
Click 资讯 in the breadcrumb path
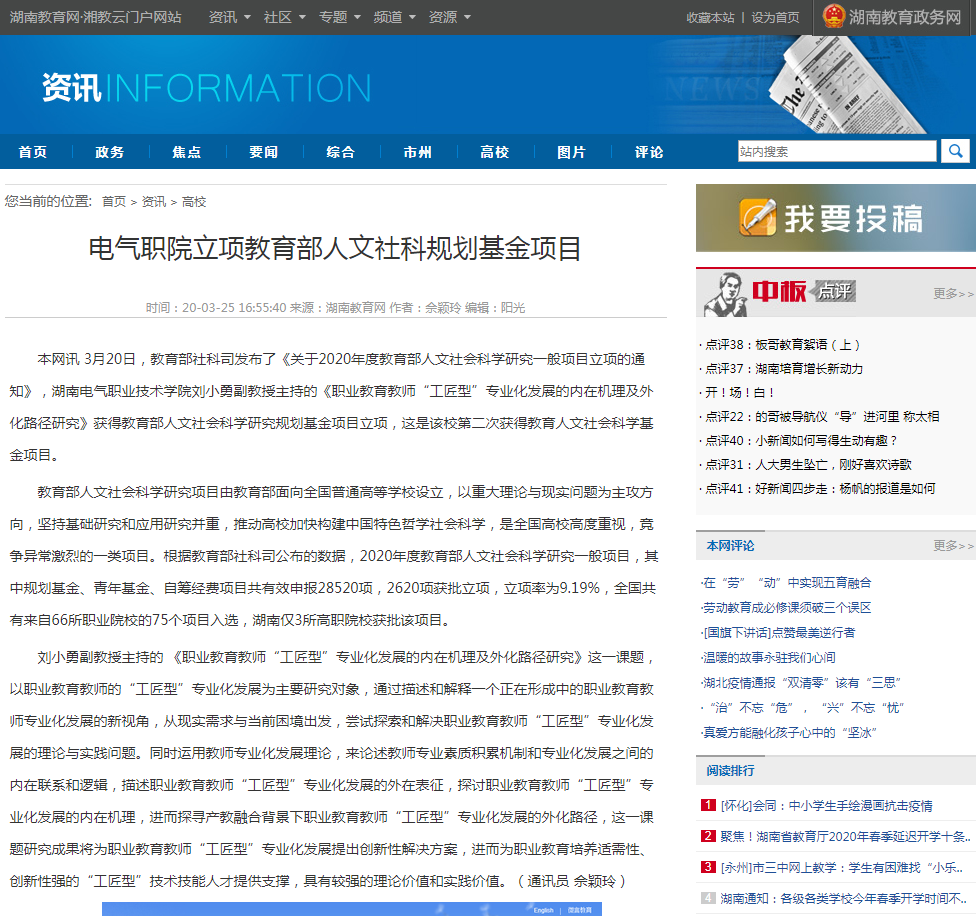click(154, 202)
